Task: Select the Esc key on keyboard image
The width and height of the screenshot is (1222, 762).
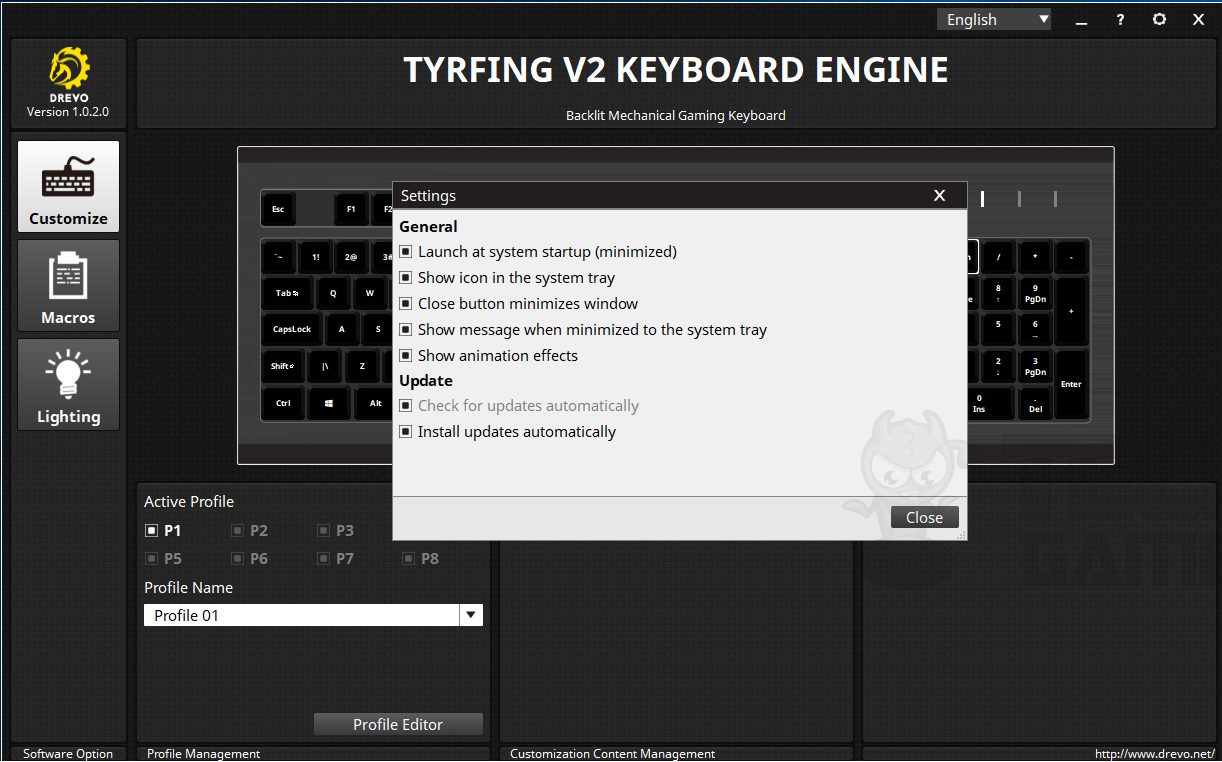Action: click(x=278, y=209)
